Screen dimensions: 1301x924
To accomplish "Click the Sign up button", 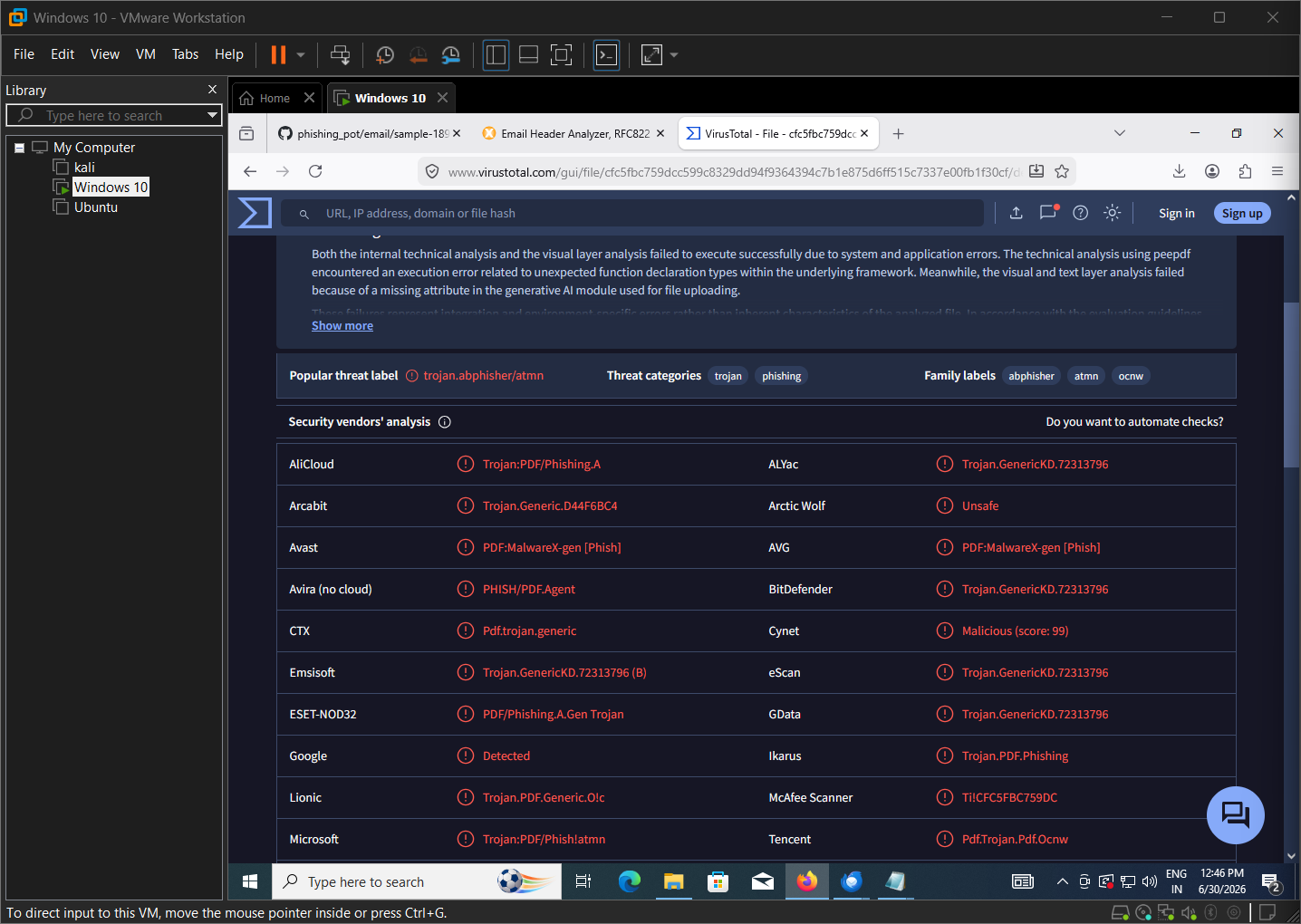I will [x=1241, y=213].
